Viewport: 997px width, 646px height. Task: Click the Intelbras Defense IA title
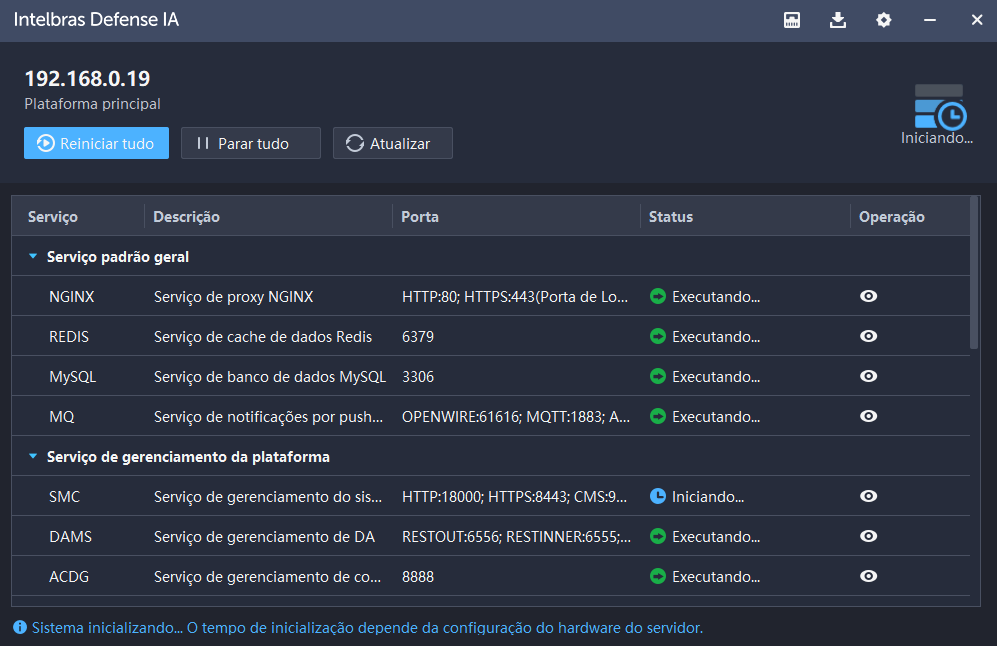coord(97,20)
